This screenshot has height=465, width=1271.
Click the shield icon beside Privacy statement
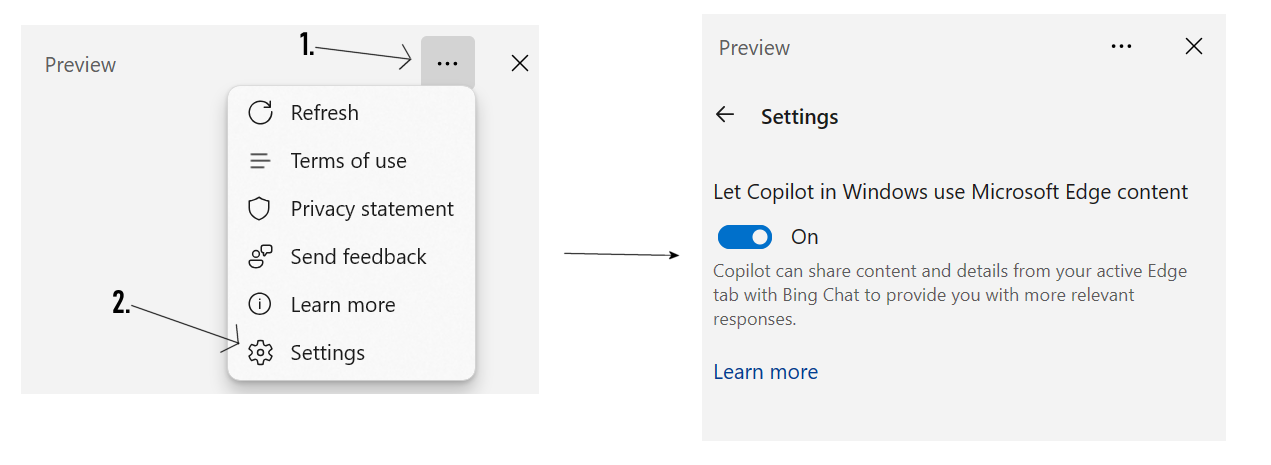pyautogui.click(x=260, y=209)
